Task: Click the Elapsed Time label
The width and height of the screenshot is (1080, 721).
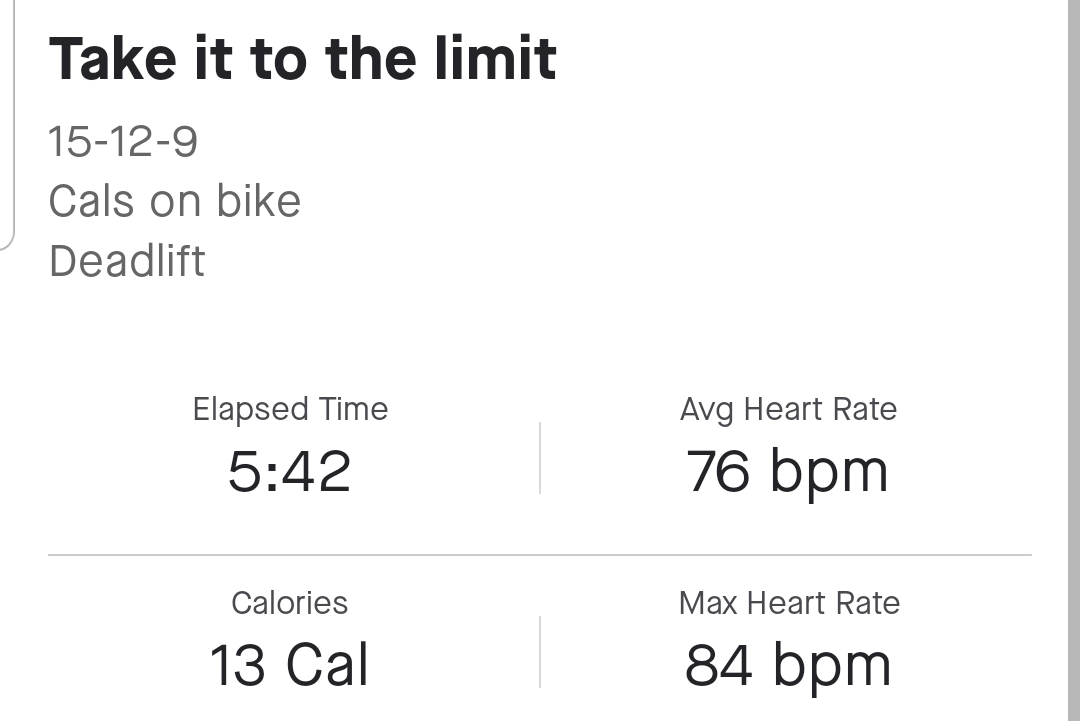Action: coord(290,409)
